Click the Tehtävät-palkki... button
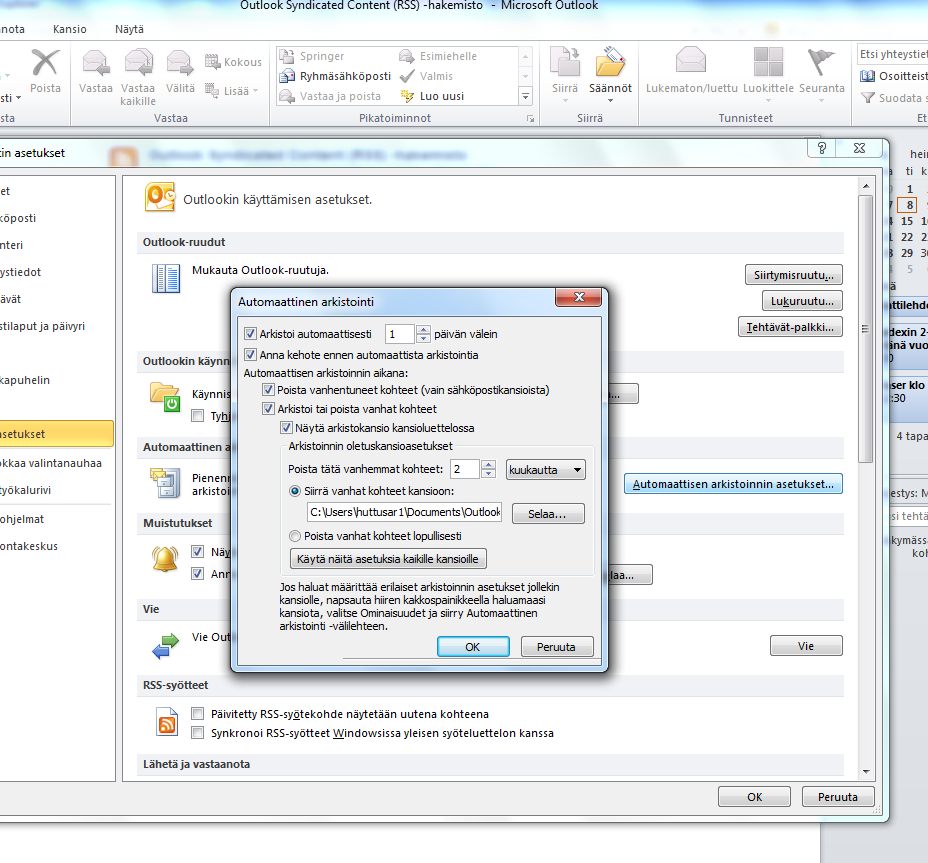 pos(790,327)
